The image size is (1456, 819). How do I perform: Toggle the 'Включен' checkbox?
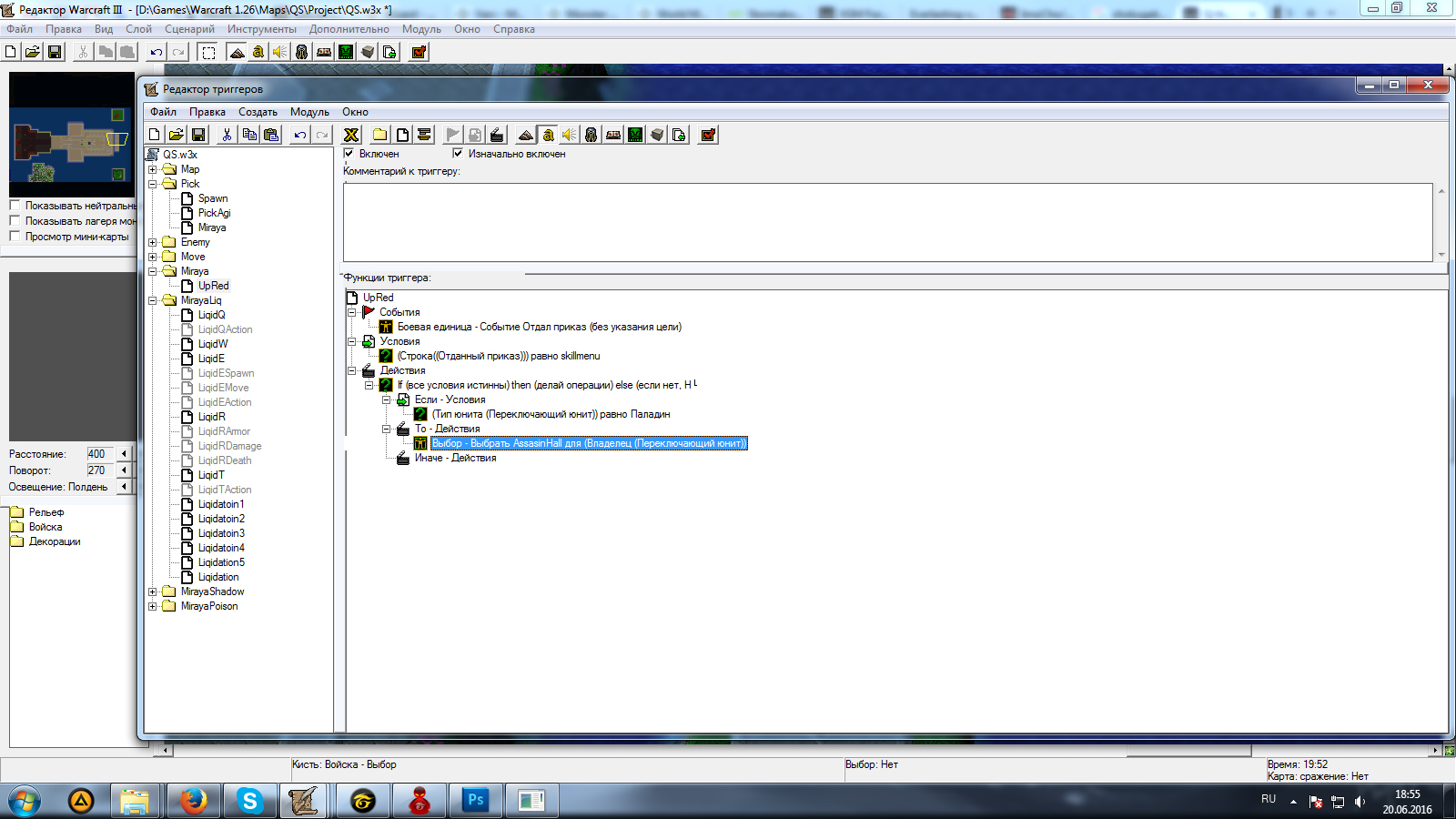pyautogui.click(x=349, y=154)
